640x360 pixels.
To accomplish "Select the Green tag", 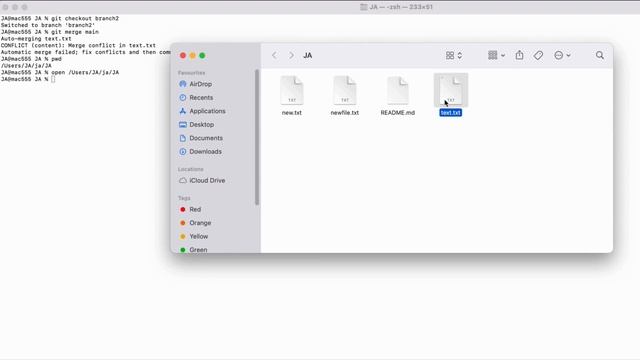I will pos(198,249).
